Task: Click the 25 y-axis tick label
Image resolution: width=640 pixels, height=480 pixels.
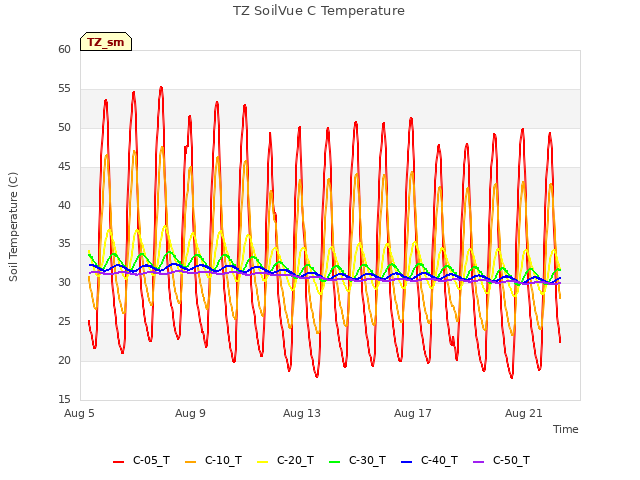Action: (x=64, y=321)
